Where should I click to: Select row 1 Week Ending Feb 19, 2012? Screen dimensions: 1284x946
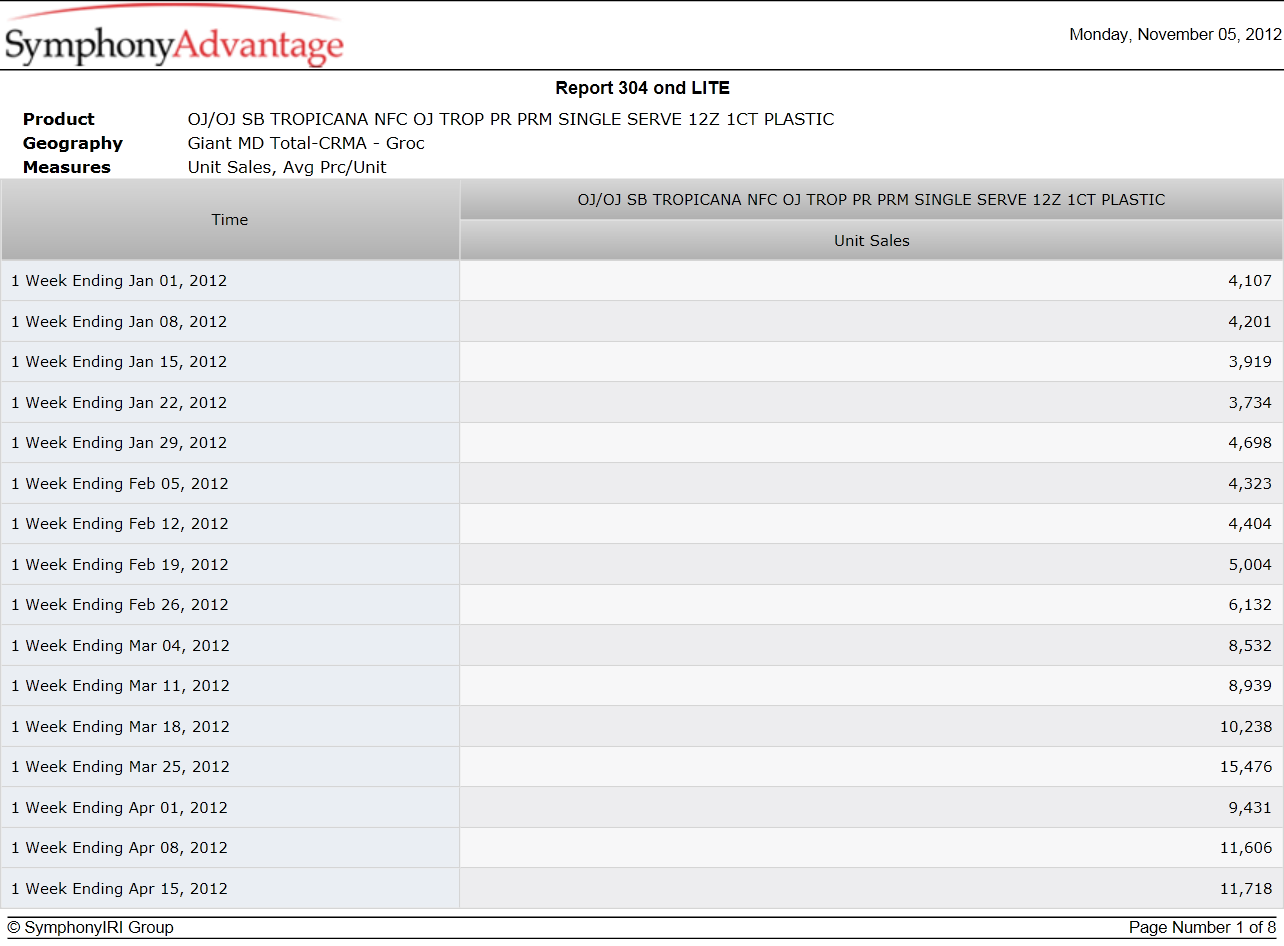click(x=642, y=564)
